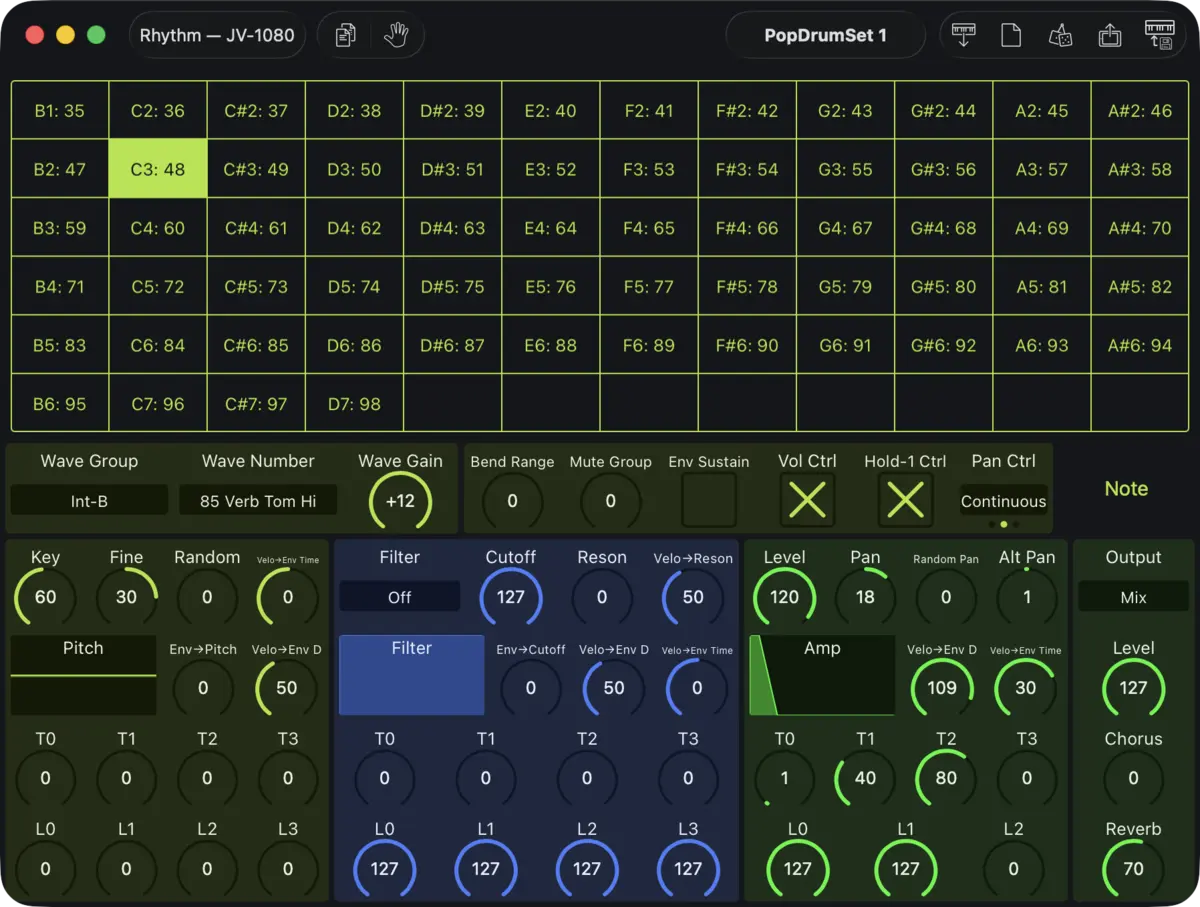The width and height of the screenshot is (1200, 907).
Task: Click Amp L2 knob showing 0
Action: pyautogui.click(x=1013, y=868)
